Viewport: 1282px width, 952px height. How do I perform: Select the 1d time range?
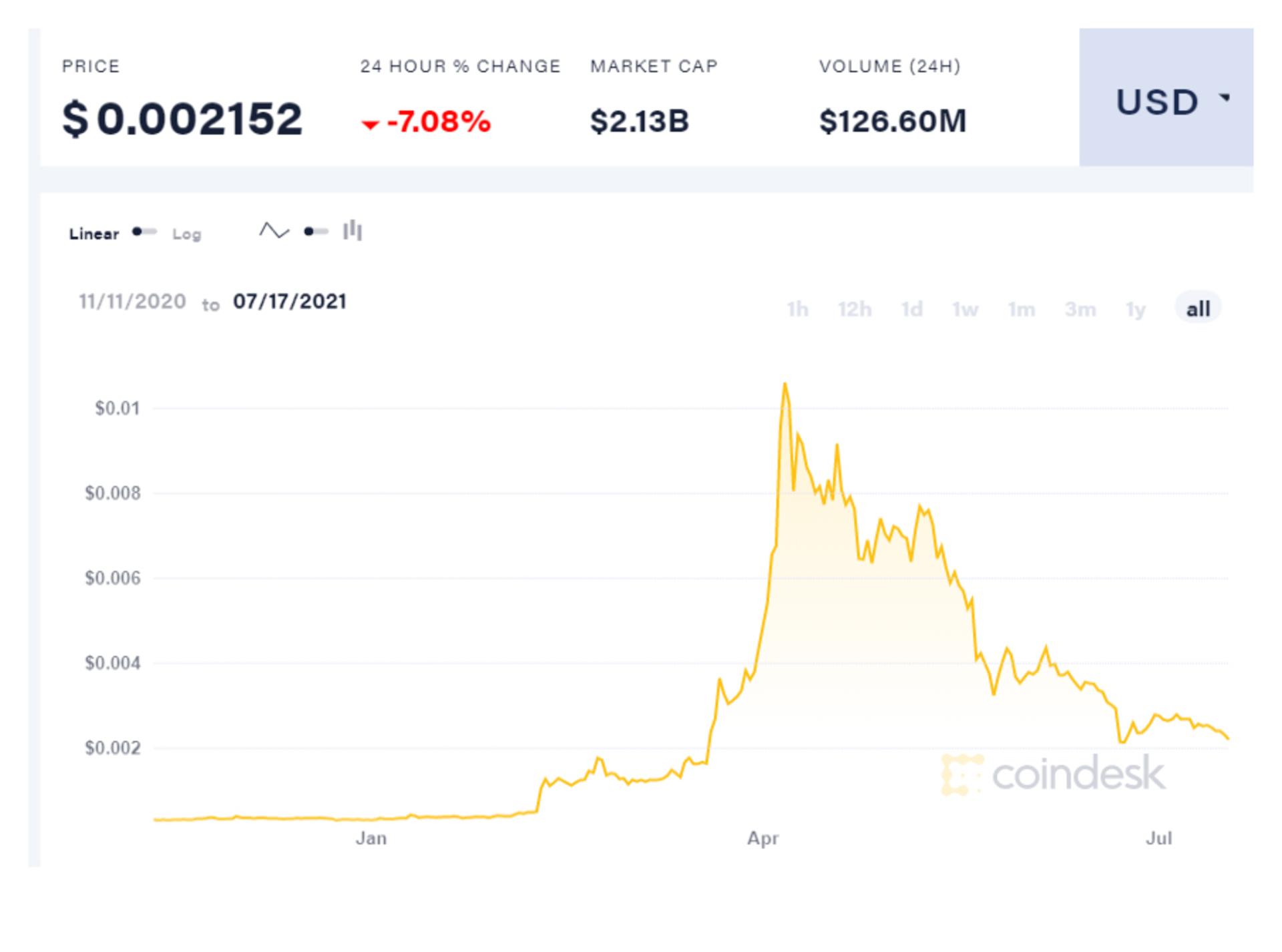point(911,309)
